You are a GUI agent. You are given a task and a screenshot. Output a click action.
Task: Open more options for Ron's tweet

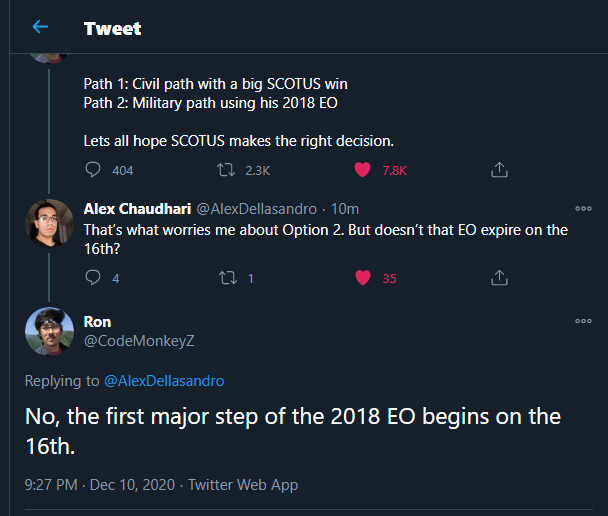point(583,321)
